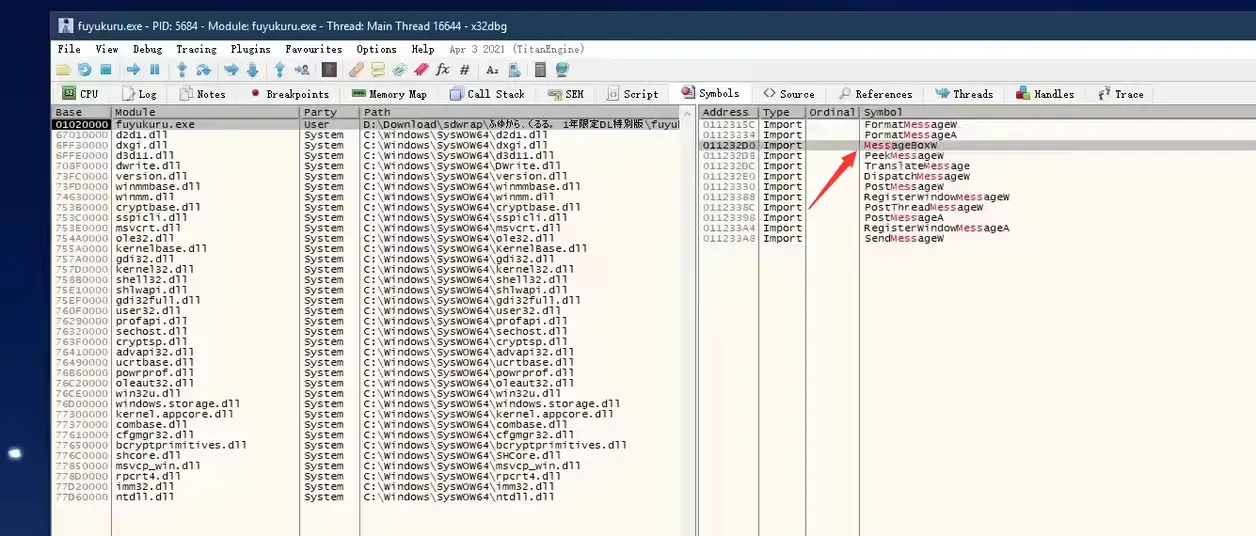
Task: Pause execution with the pause icon
Action: pos(155,70)
